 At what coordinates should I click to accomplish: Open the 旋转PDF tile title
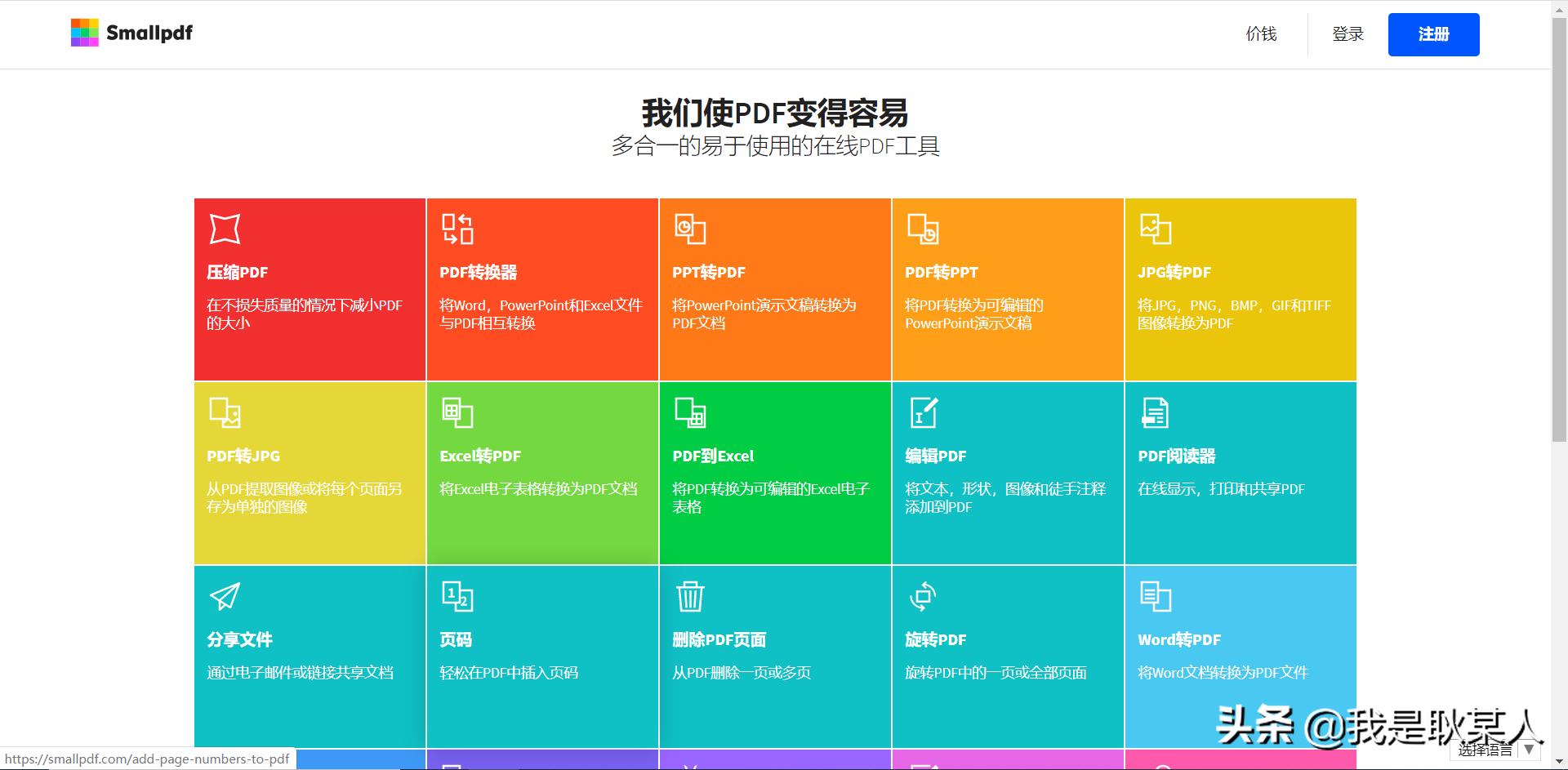click(x=936, y=640)
